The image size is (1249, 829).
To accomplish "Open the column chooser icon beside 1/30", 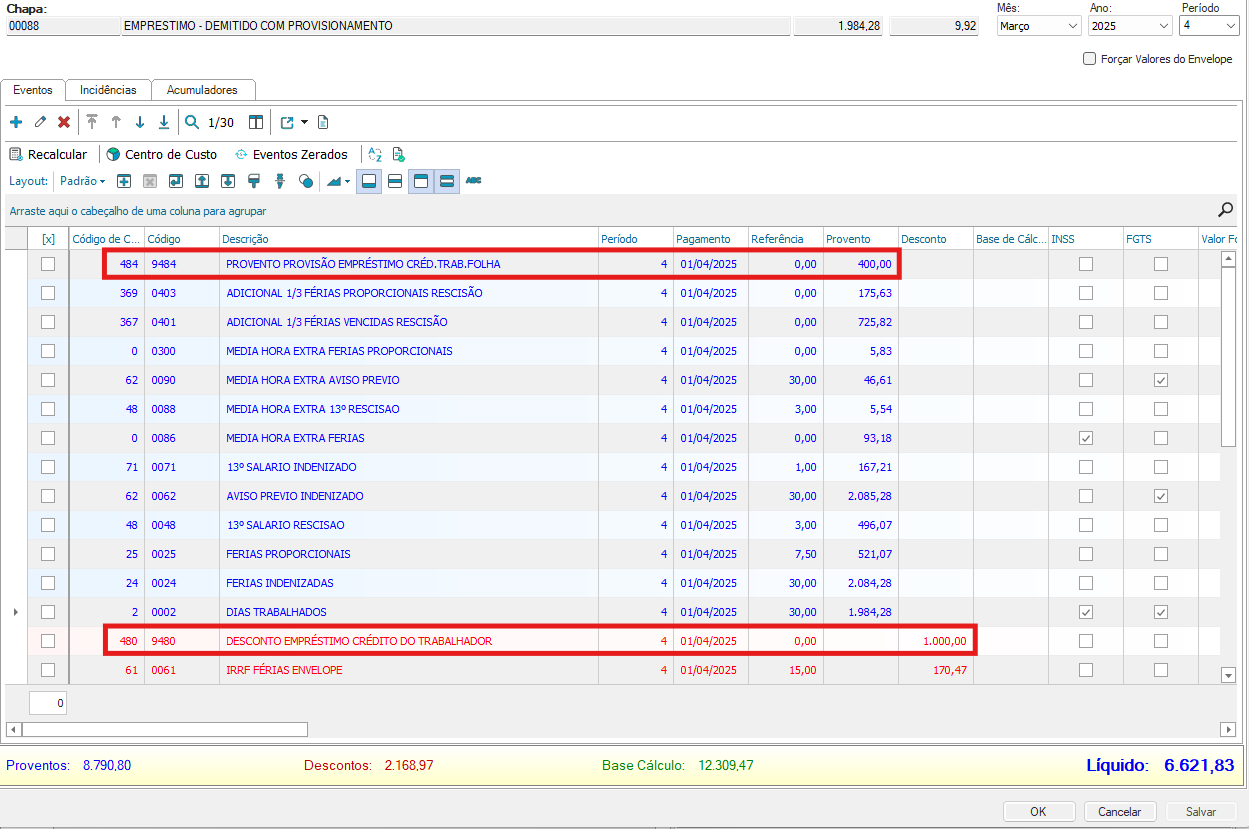I will [256, 122].
